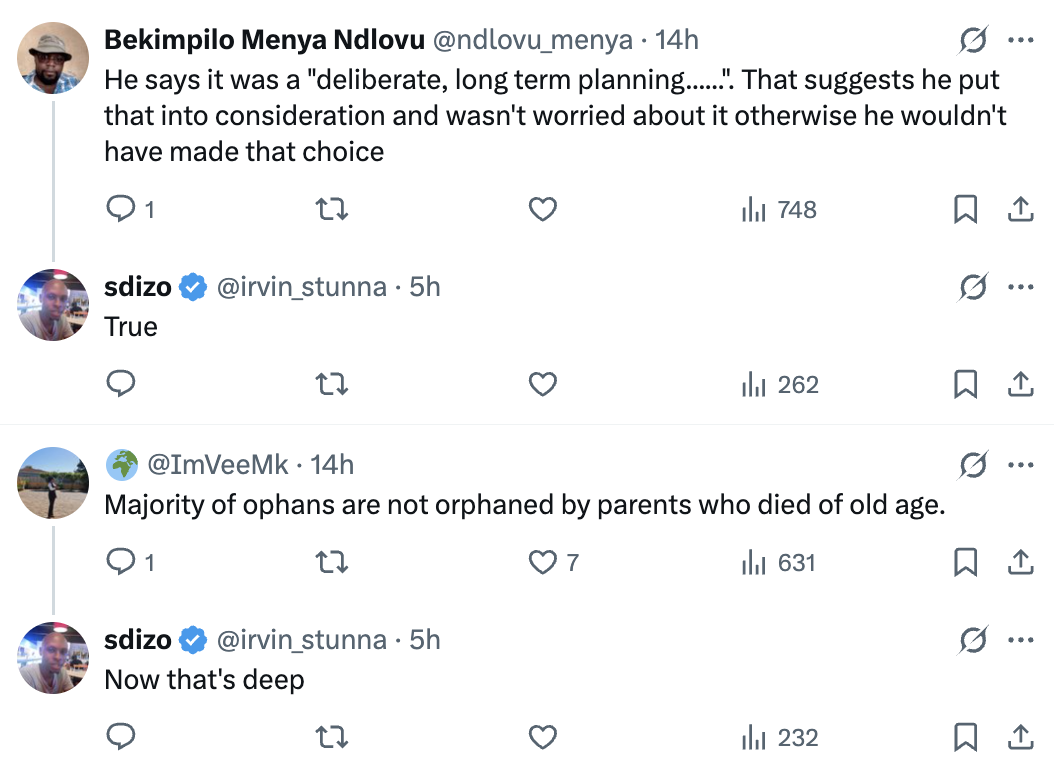View analytics showing 748 views
The height and width of the screenshot is (770, 1054).
click(x=779, y=210)
